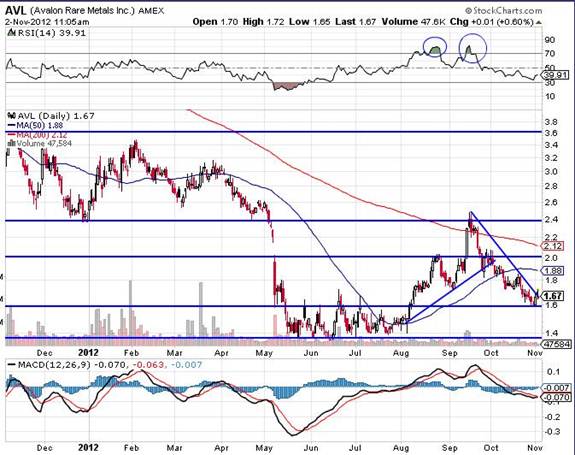Click the 3.4 price axis label
The height and width of the screenshot is (455, 575).
(x=551, y=145)
